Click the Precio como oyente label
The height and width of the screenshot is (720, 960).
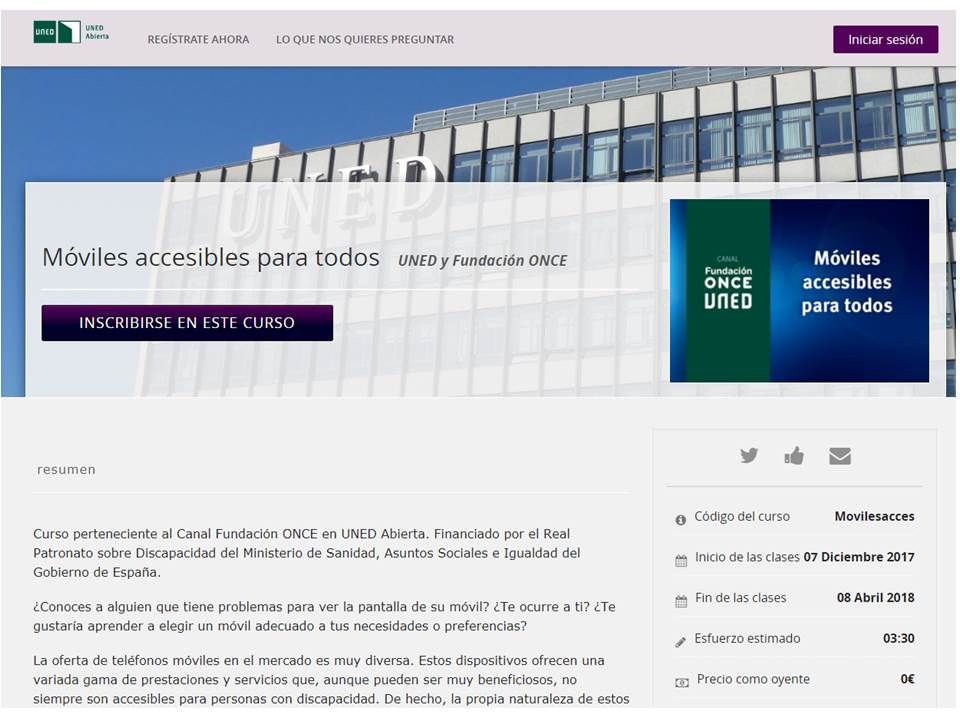click(753, 679)
